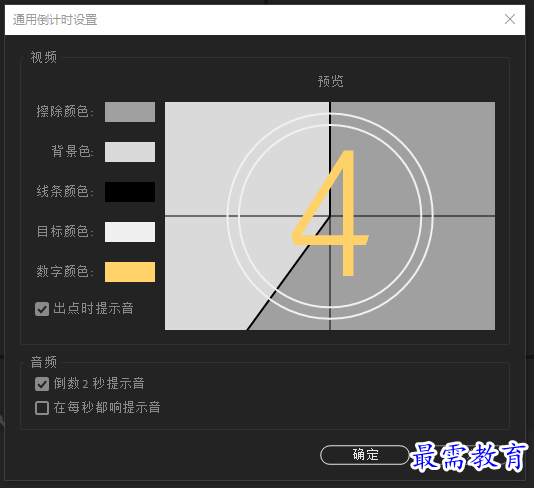Click the 数字颜色 label text
This screenshot has width=534, height=488.
click(65, 272)
